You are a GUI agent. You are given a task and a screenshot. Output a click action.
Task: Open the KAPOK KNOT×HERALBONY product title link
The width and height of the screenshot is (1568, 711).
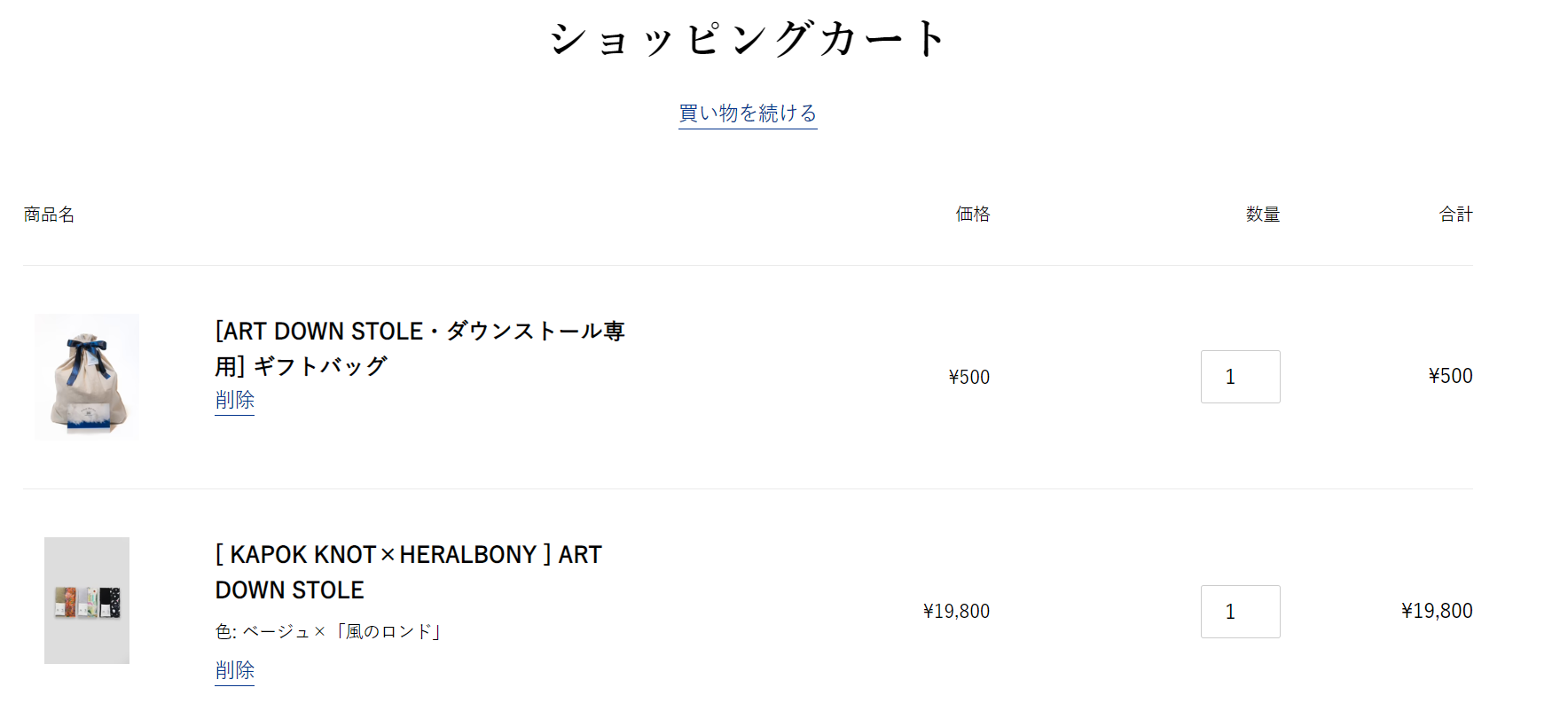pos(408,572)
